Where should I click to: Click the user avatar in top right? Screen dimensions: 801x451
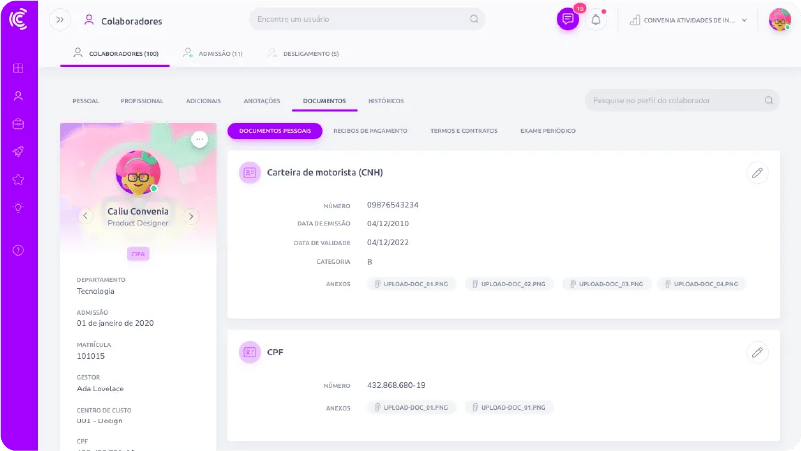779,20
